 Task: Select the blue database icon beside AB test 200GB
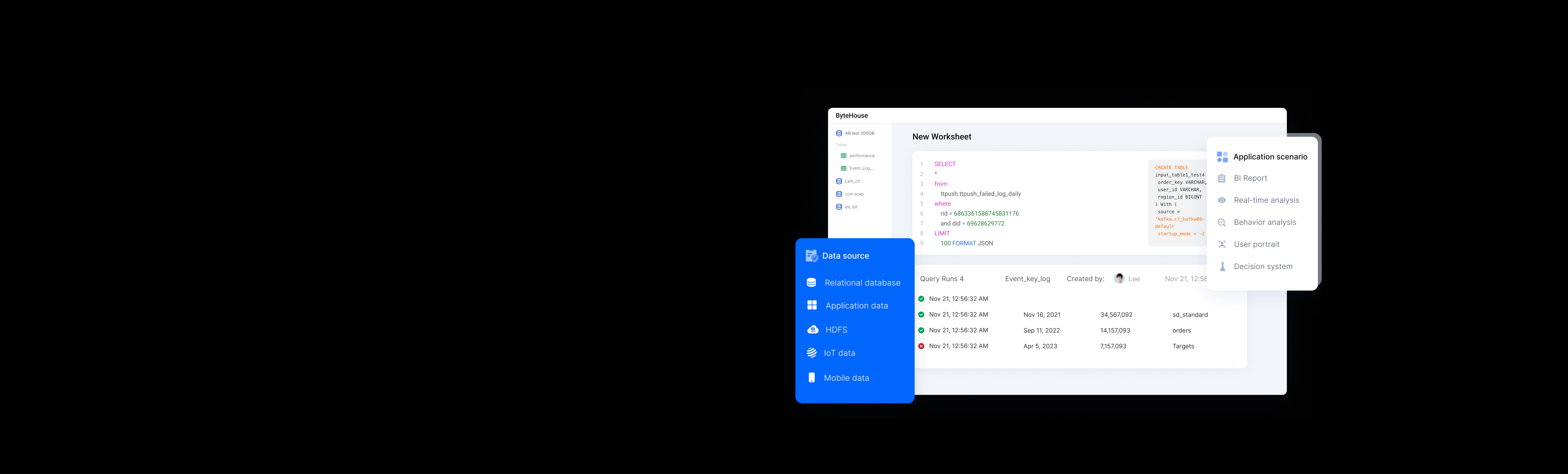tap(839, 133)
